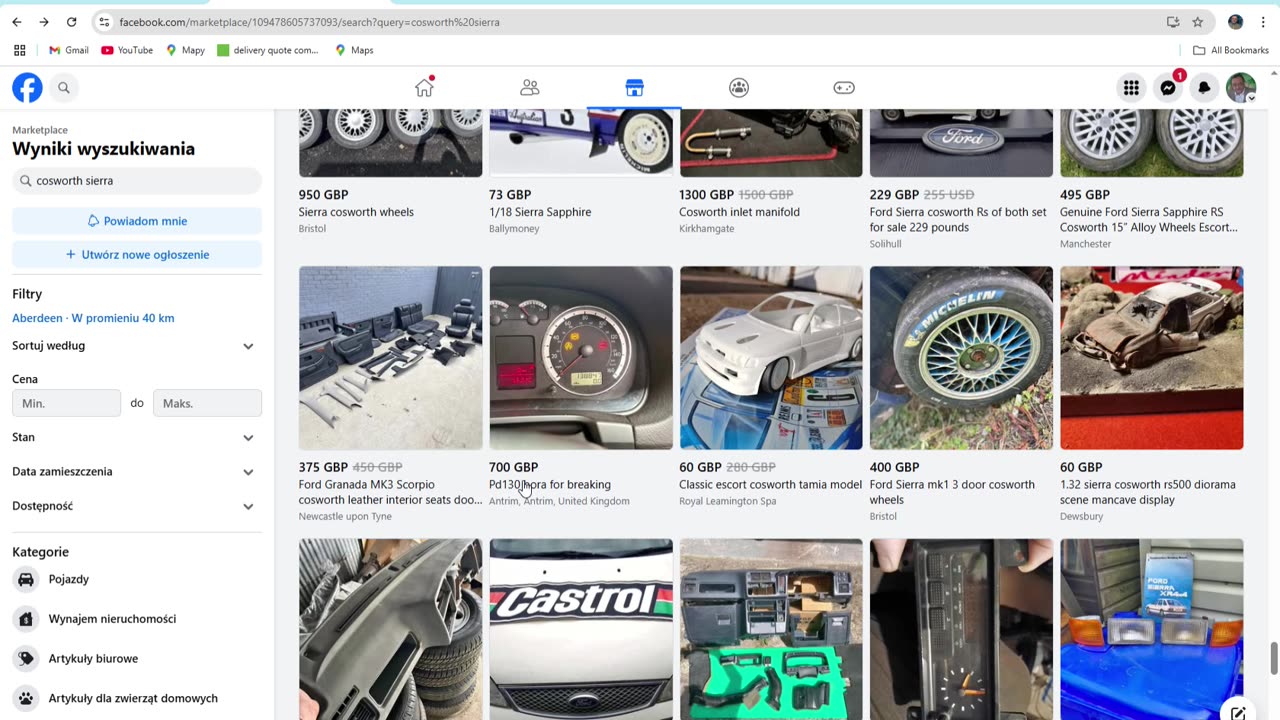Open Facebook search magnifier icon
Viewport: 1280px width, 720px height.
[64, 88]
